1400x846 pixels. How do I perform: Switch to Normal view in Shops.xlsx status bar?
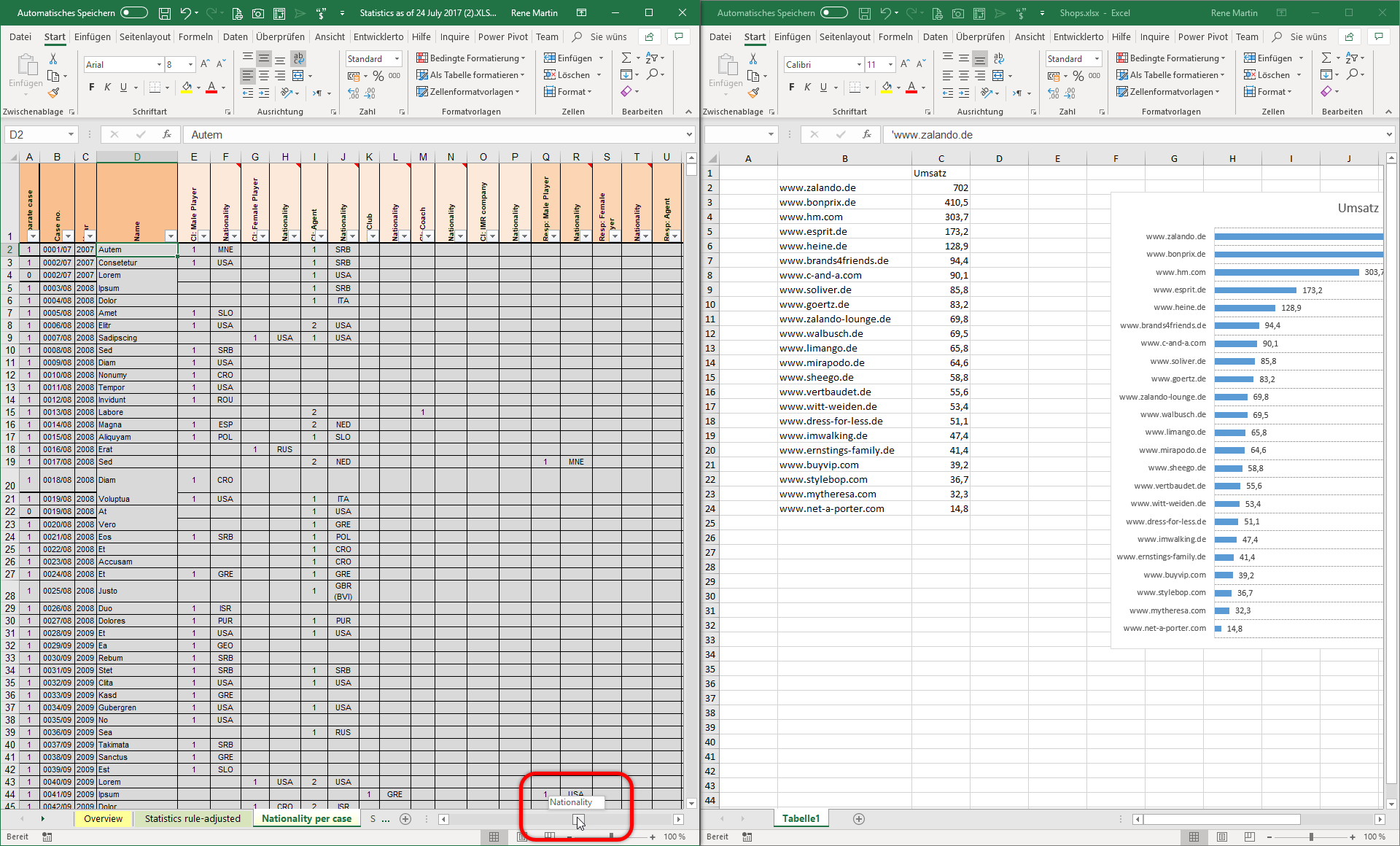tap(1194, 837)
